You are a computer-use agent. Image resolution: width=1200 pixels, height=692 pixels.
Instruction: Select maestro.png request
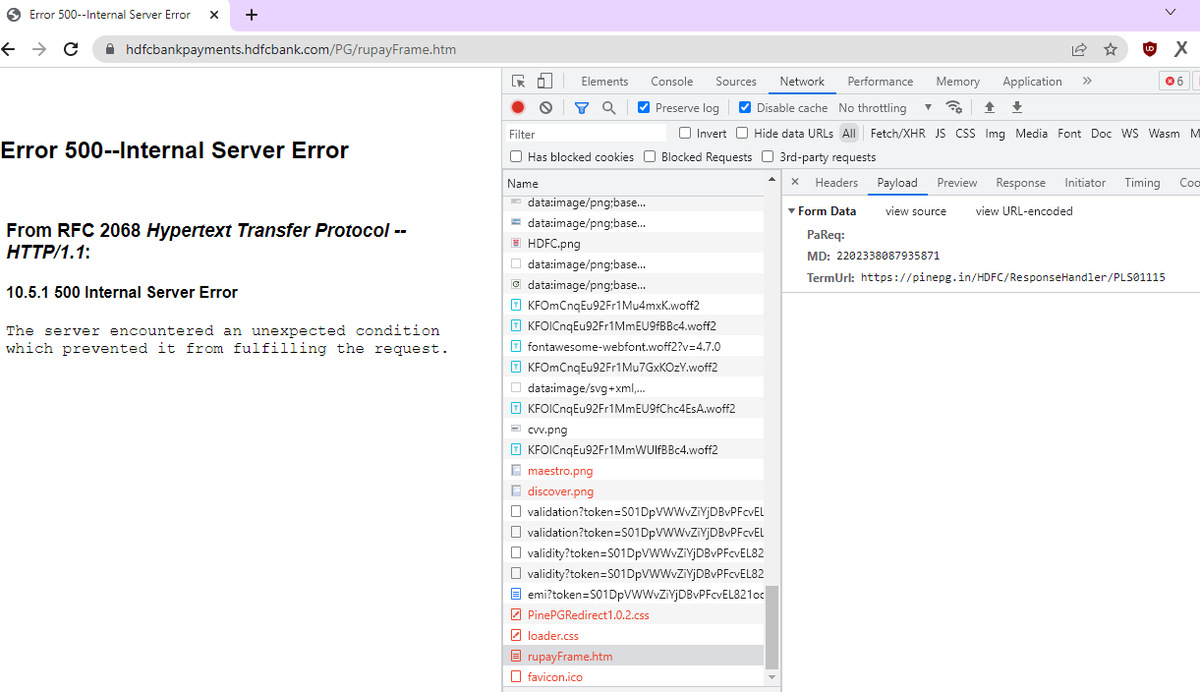[x=634, y=470]
